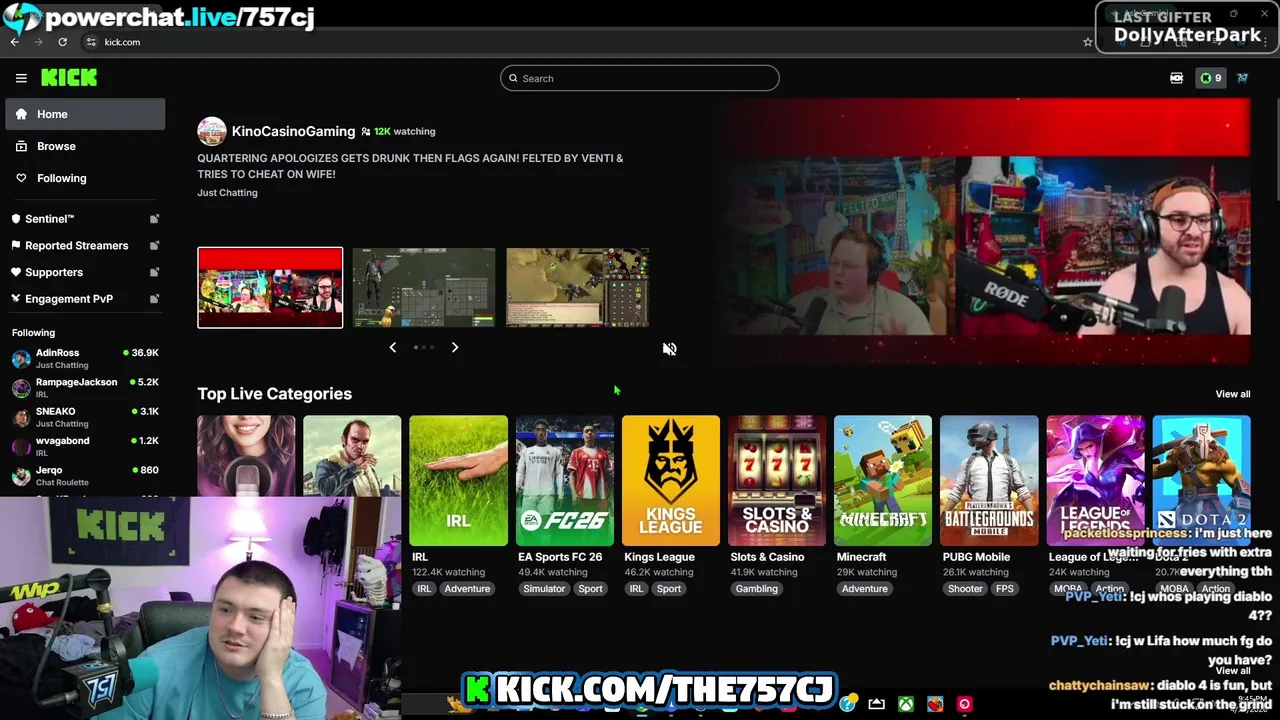Click the Gambling tag under Slots & Casino
Image resolution: width=1280 pixels, height=720 pixels.
756,589
